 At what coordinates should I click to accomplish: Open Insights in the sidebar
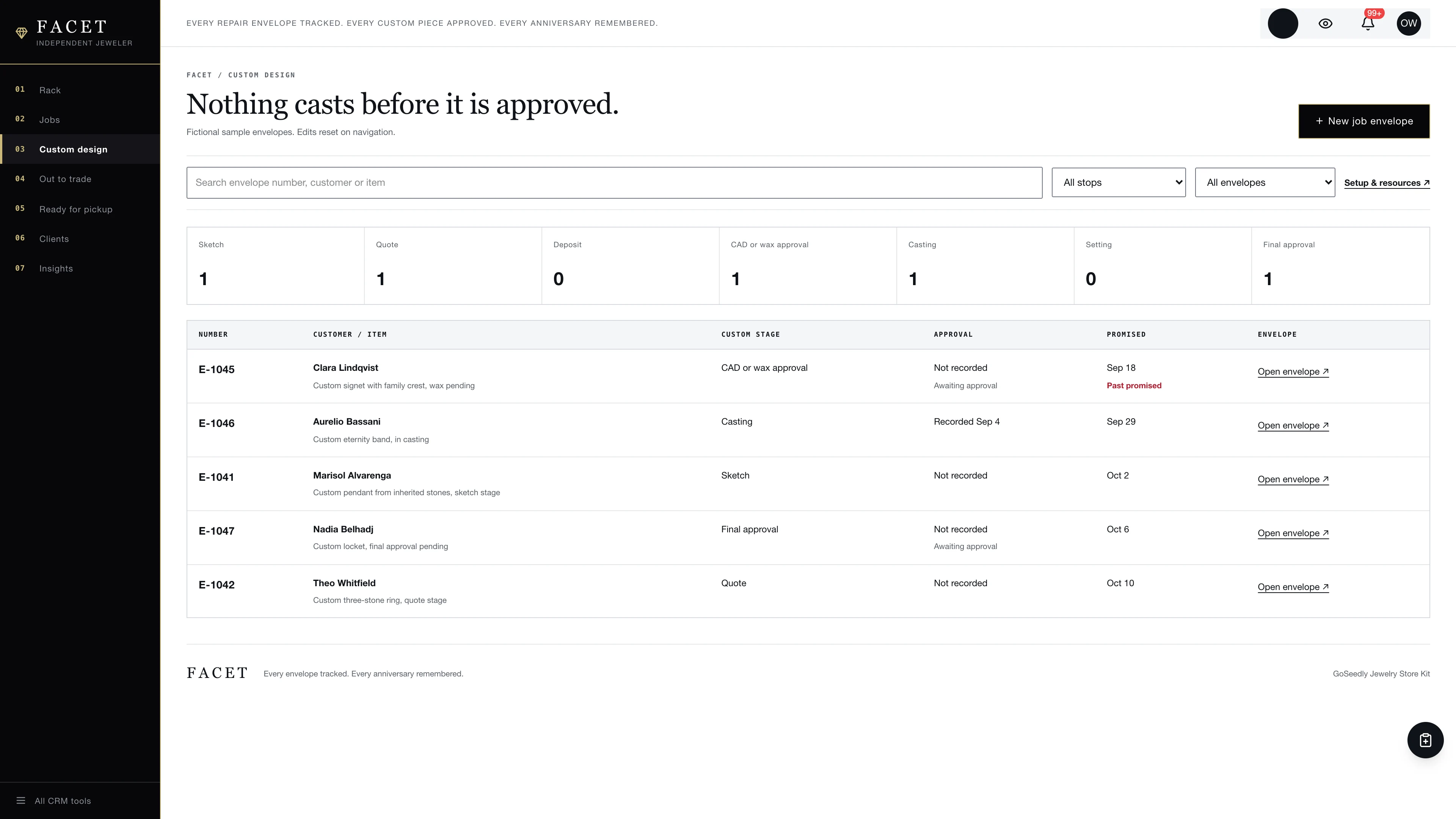[x=80, y=268]
